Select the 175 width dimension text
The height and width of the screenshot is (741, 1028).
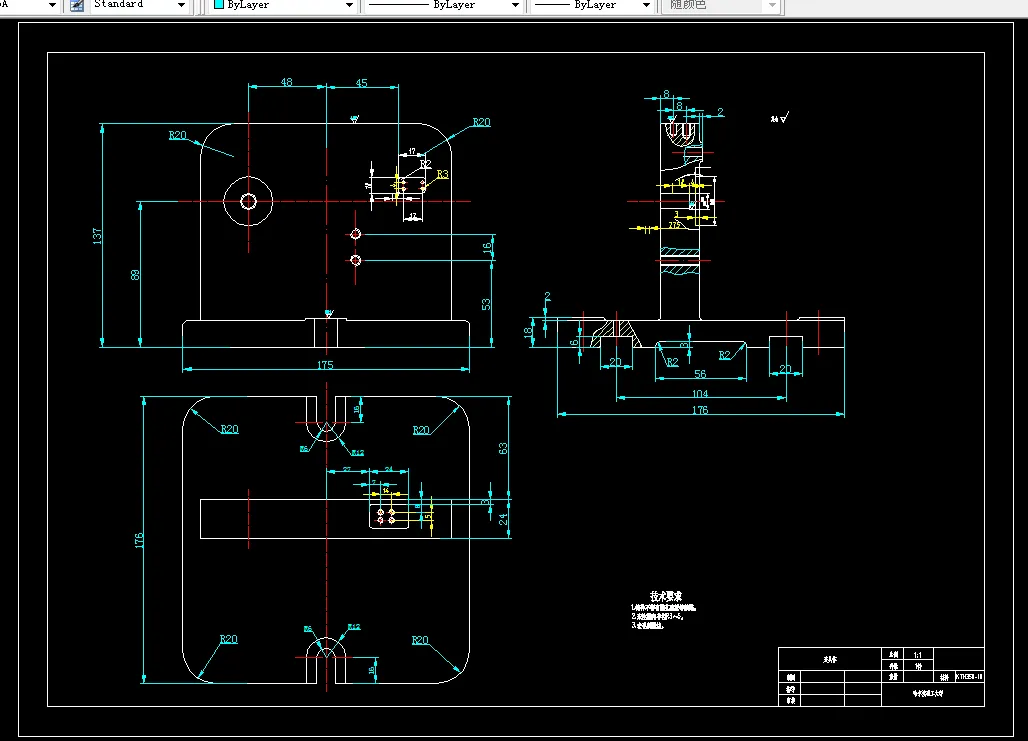(325, 365)
